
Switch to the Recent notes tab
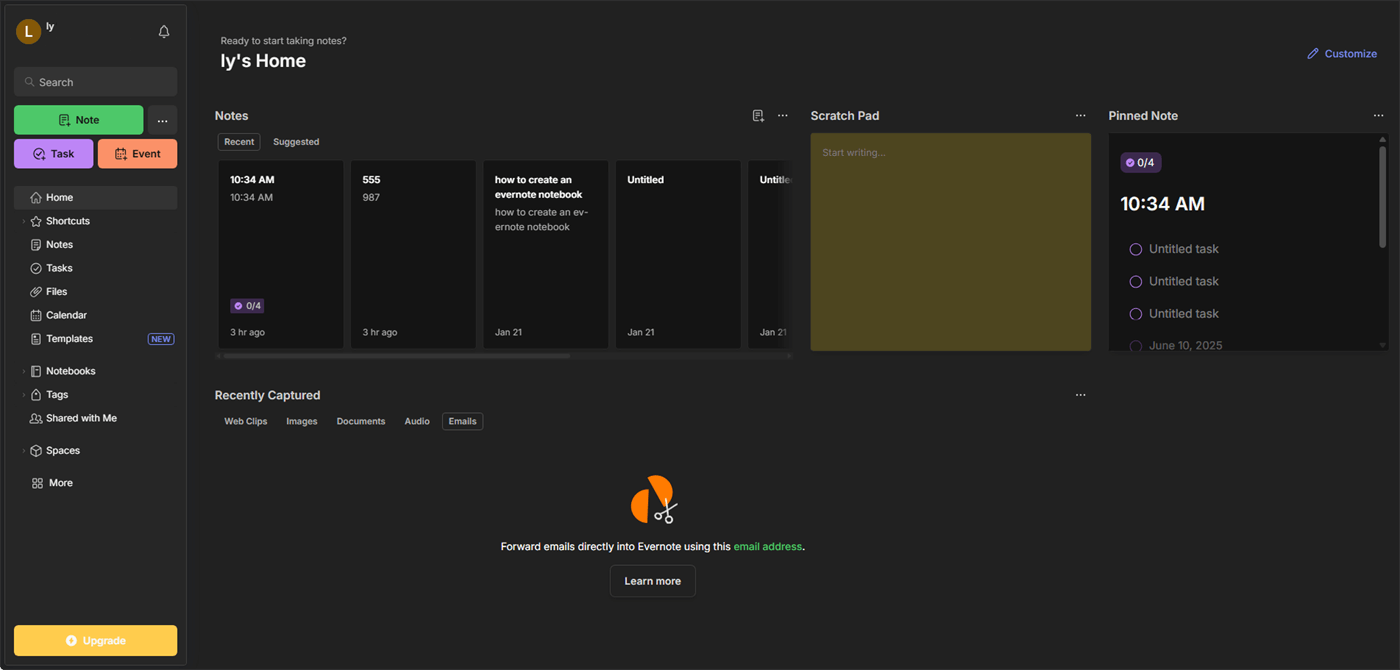click(239, 142)
